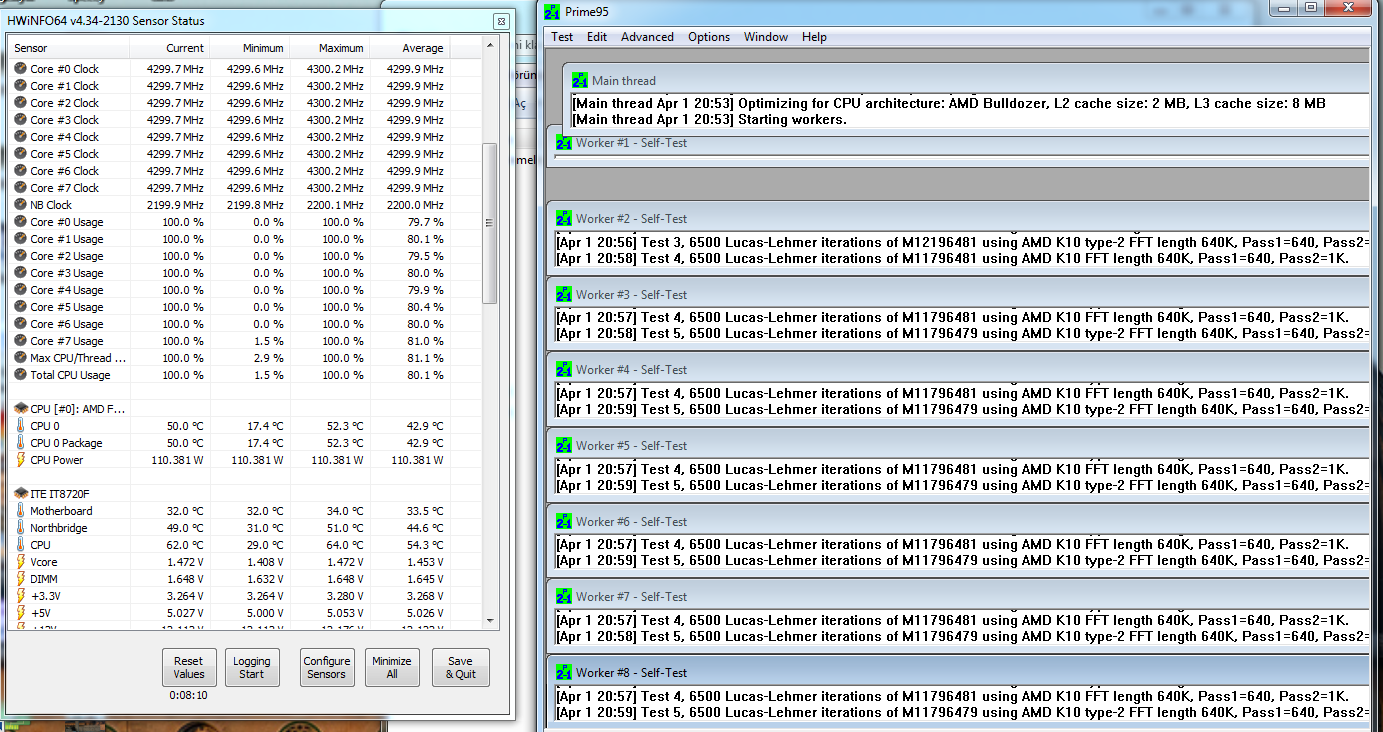Click the 'Starting workers.' log line

pyautogui.click(x=710, y=119)
